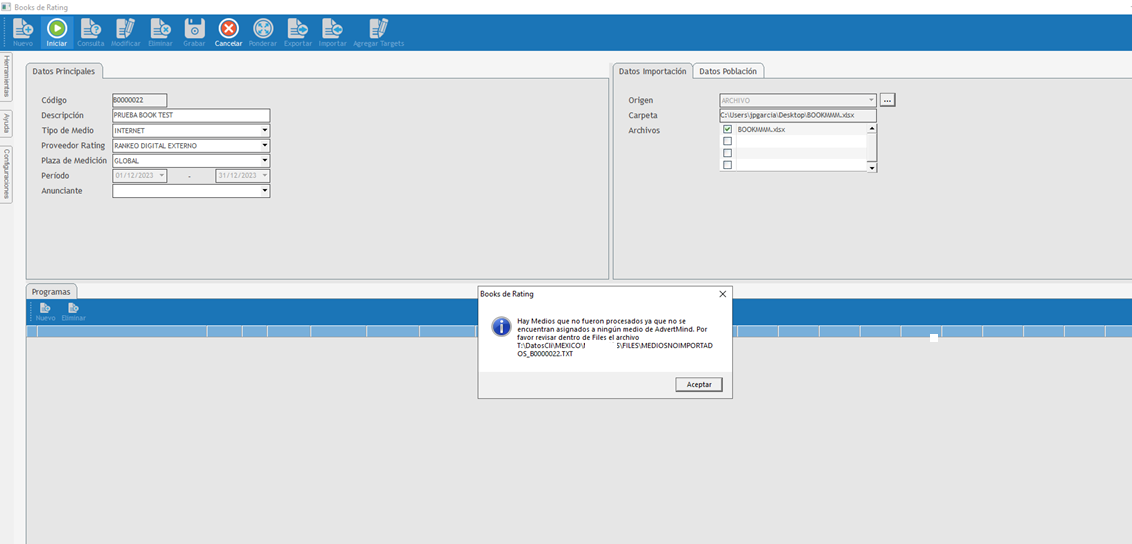Click the dialog message text about Medios

pyautogui.click(x=616, y=337)
